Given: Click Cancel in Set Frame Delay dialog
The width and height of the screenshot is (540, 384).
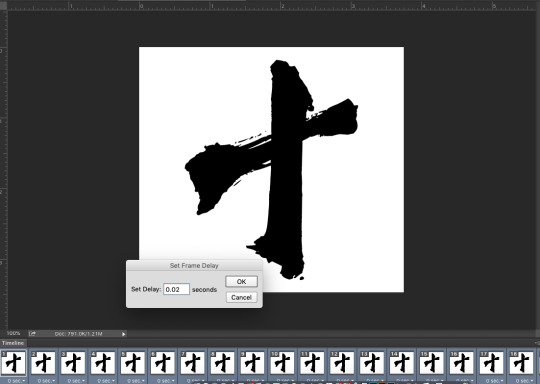Looking at the screenshot, I should [241, 297].
